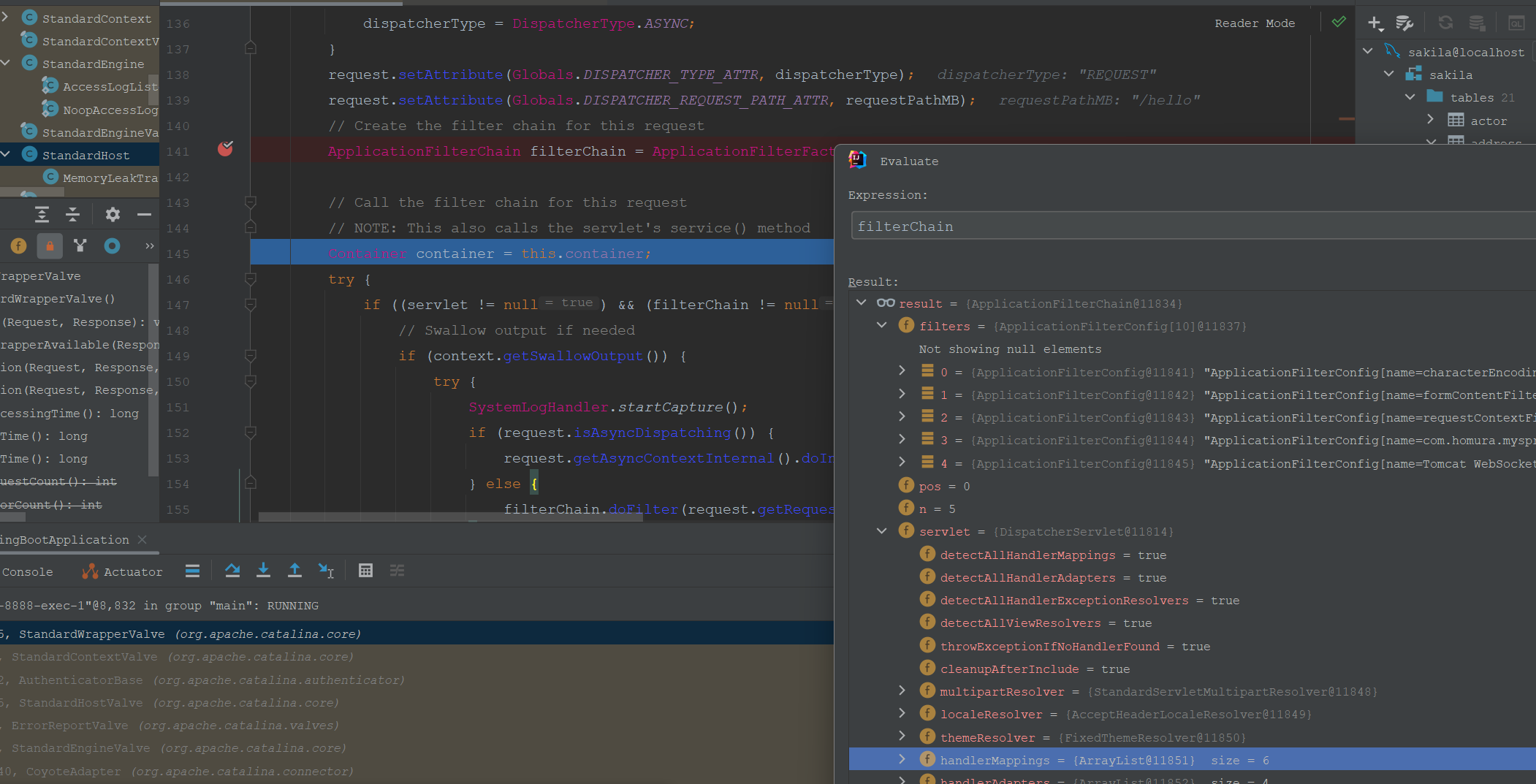Expand the handlerMappings ArrayList node
Screen dimensions: 1536x784
[x=902, y=759]
